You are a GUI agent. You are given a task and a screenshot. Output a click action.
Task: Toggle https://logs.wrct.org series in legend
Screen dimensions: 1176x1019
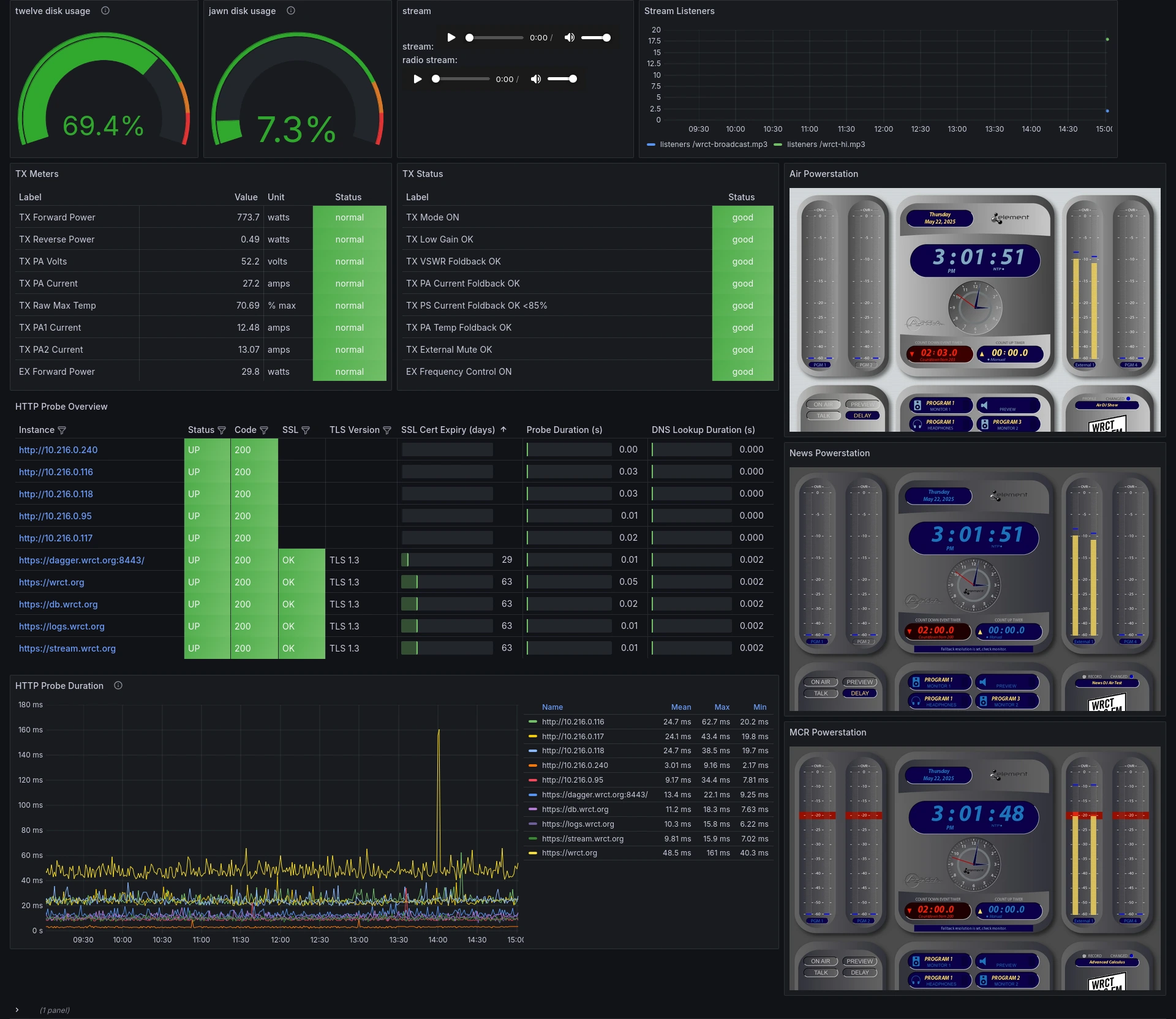[578, 824]
